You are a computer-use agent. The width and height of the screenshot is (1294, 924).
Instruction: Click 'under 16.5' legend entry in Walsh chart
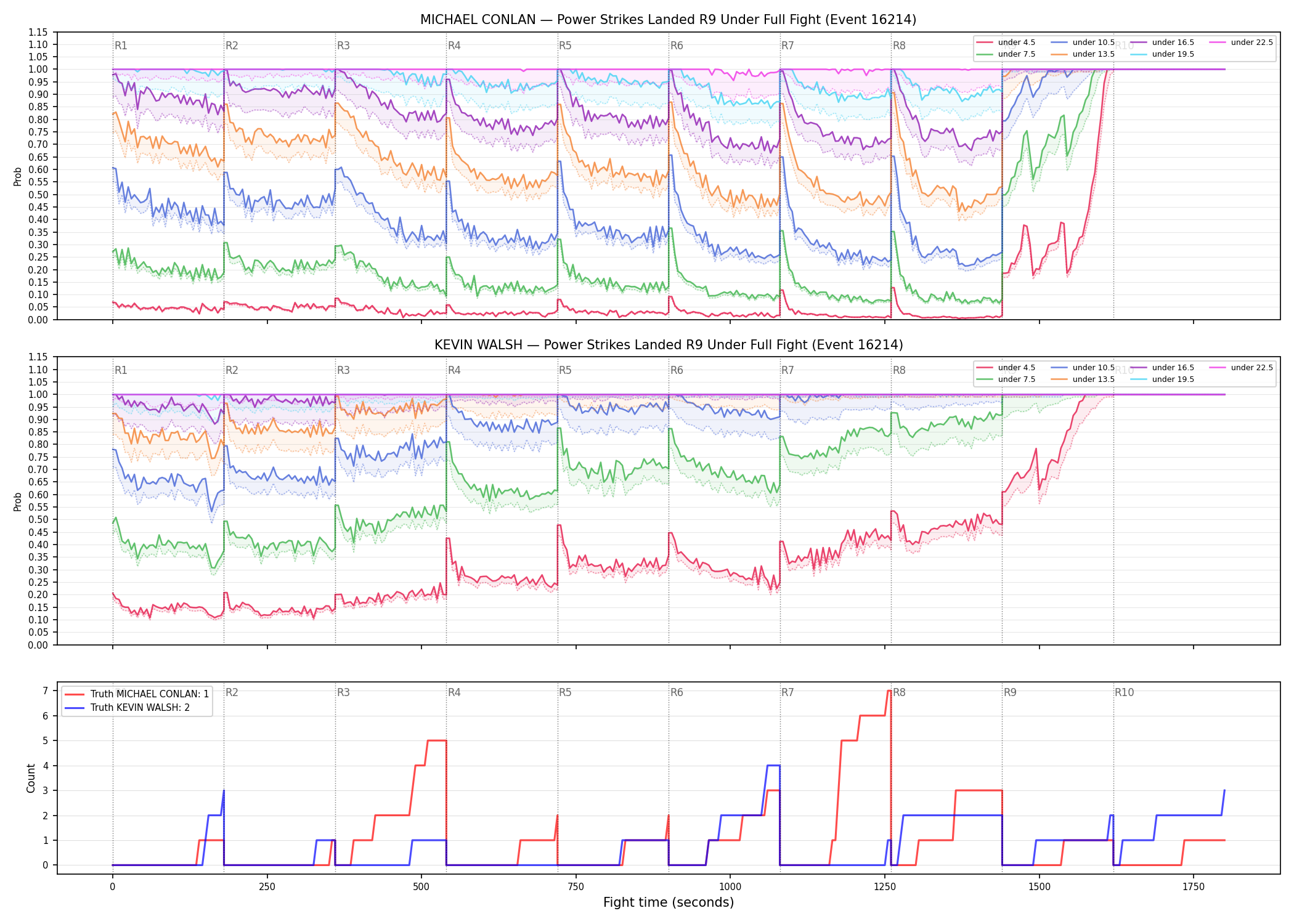1163,368
